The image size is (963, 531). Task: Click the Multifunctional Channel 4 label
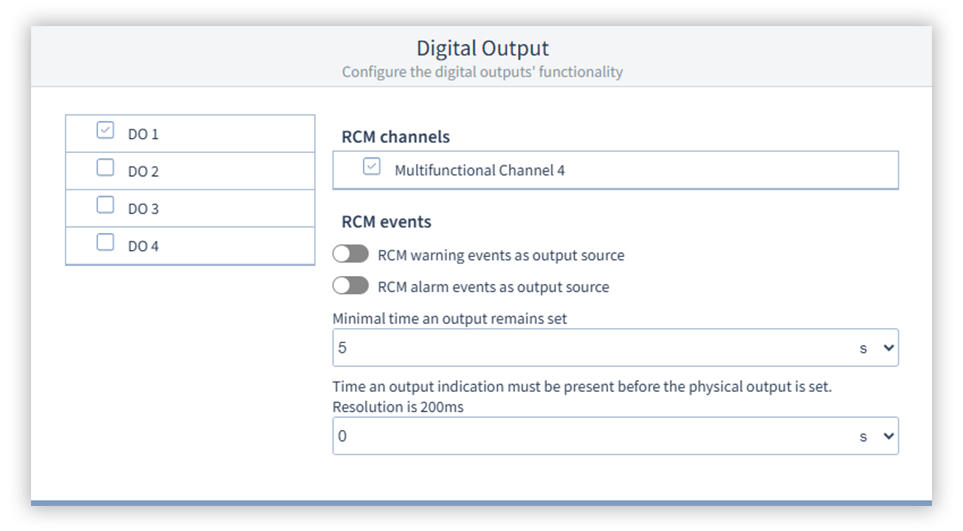click(x=479, y=170)
